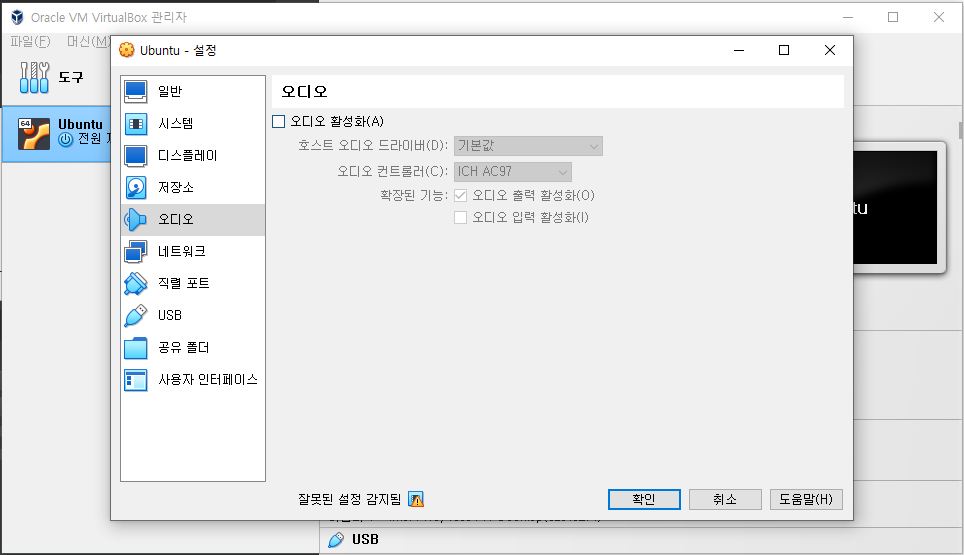Toggle 오디오 입력 활성화(I) checkbox

click(460, 218)
